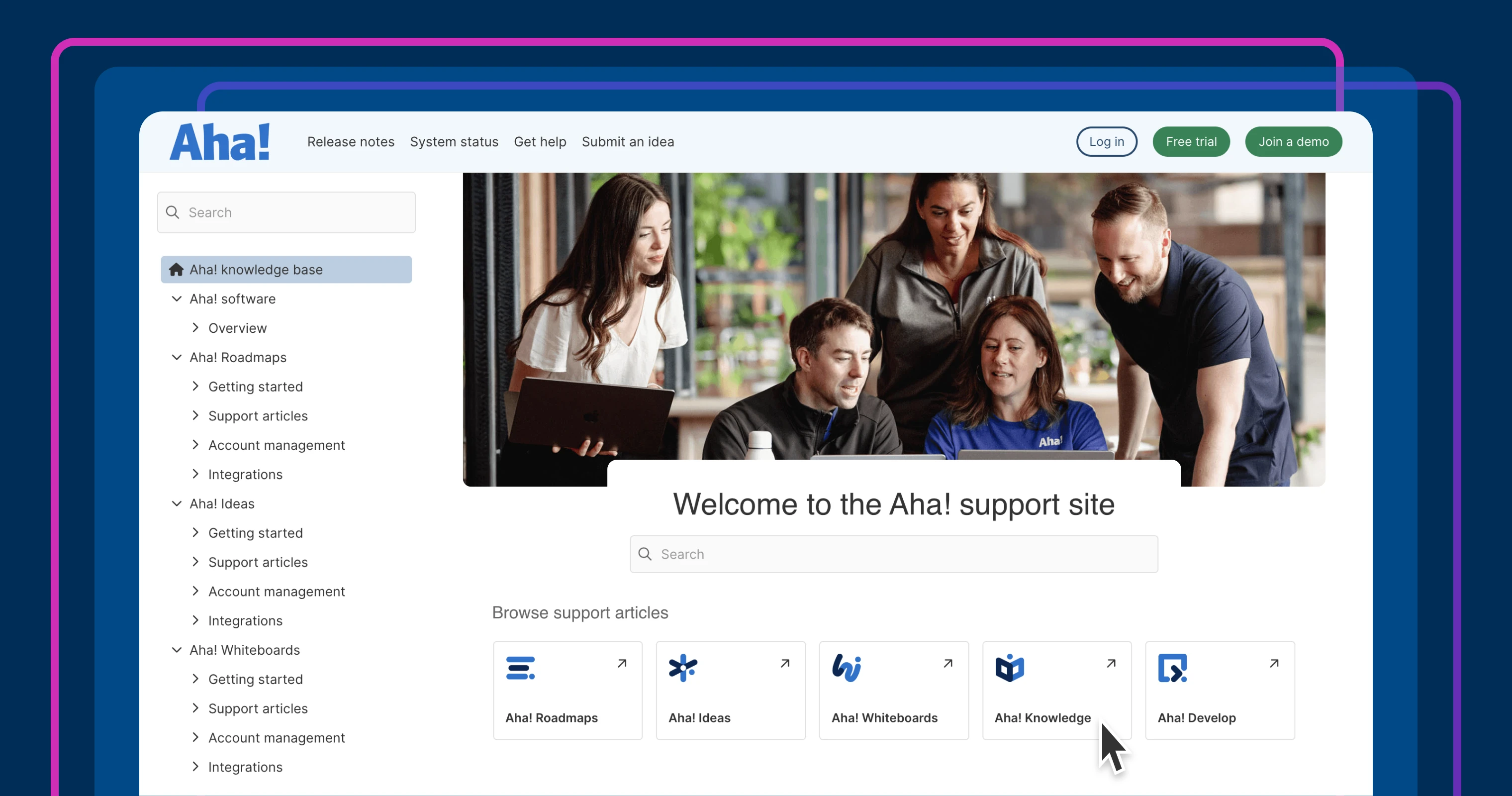Collapse the Aha! Roadmaps tree section
The width and height of the screenshot is (1512, 796).
coord(177,358)
